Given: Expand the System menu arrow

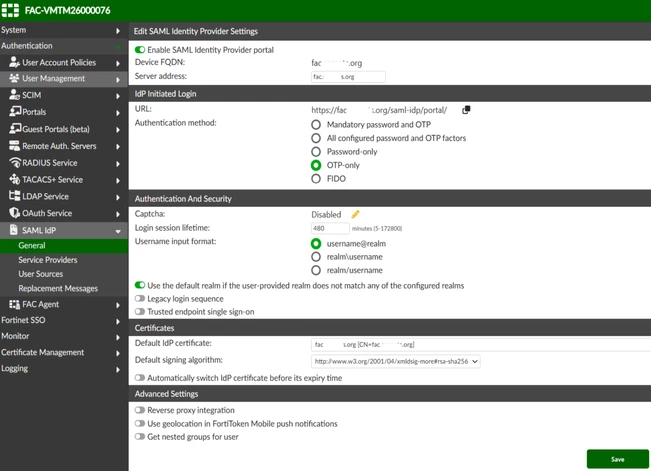Looking at the screenshot, I should pos(118,31).
